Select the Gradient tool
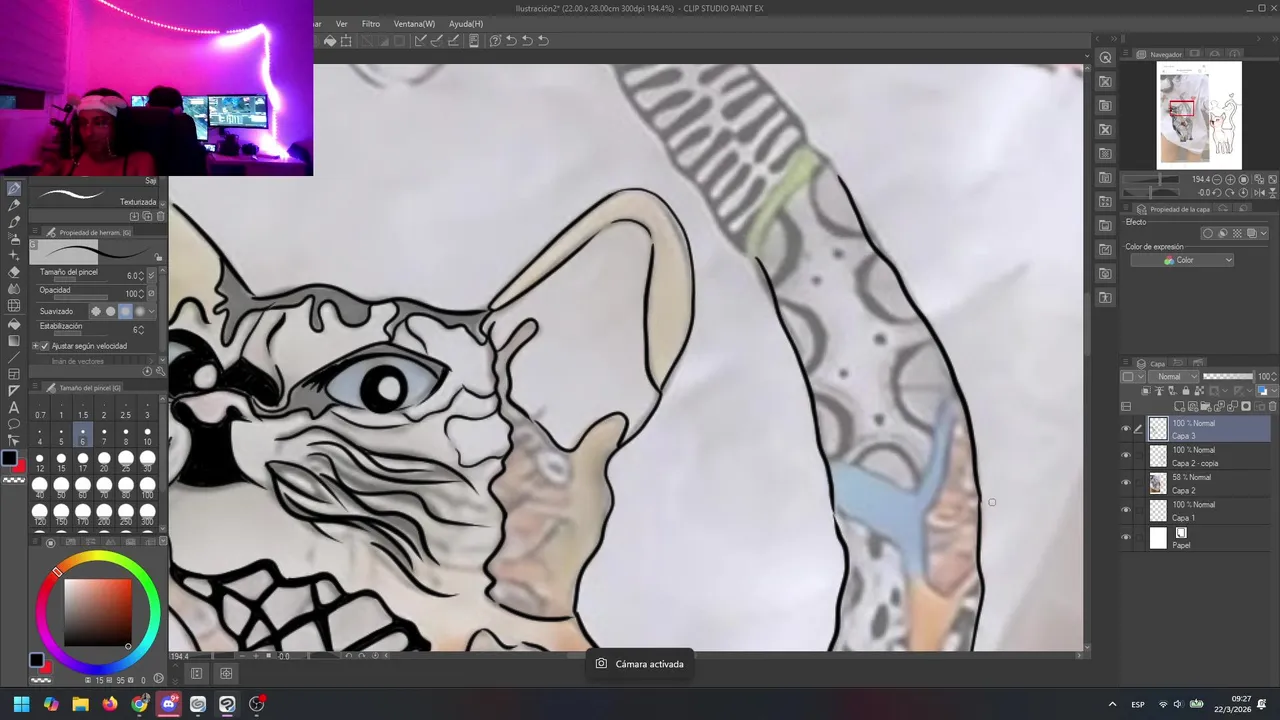 coord(14,340)
